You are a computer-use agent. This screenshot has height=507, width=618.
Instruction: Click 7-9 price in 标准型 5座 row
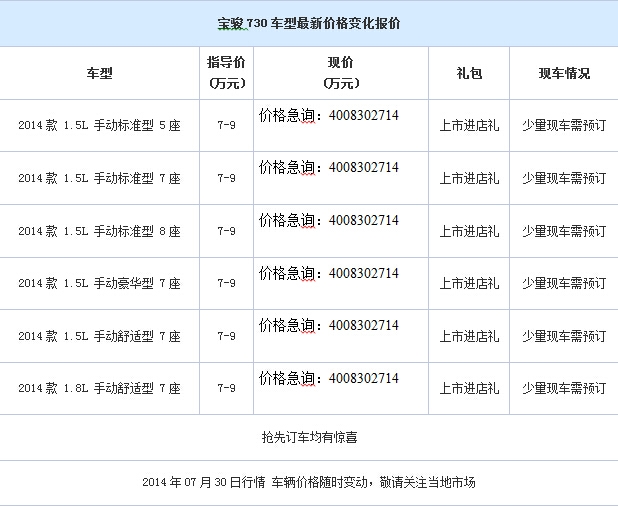click(x=227, y=125)
